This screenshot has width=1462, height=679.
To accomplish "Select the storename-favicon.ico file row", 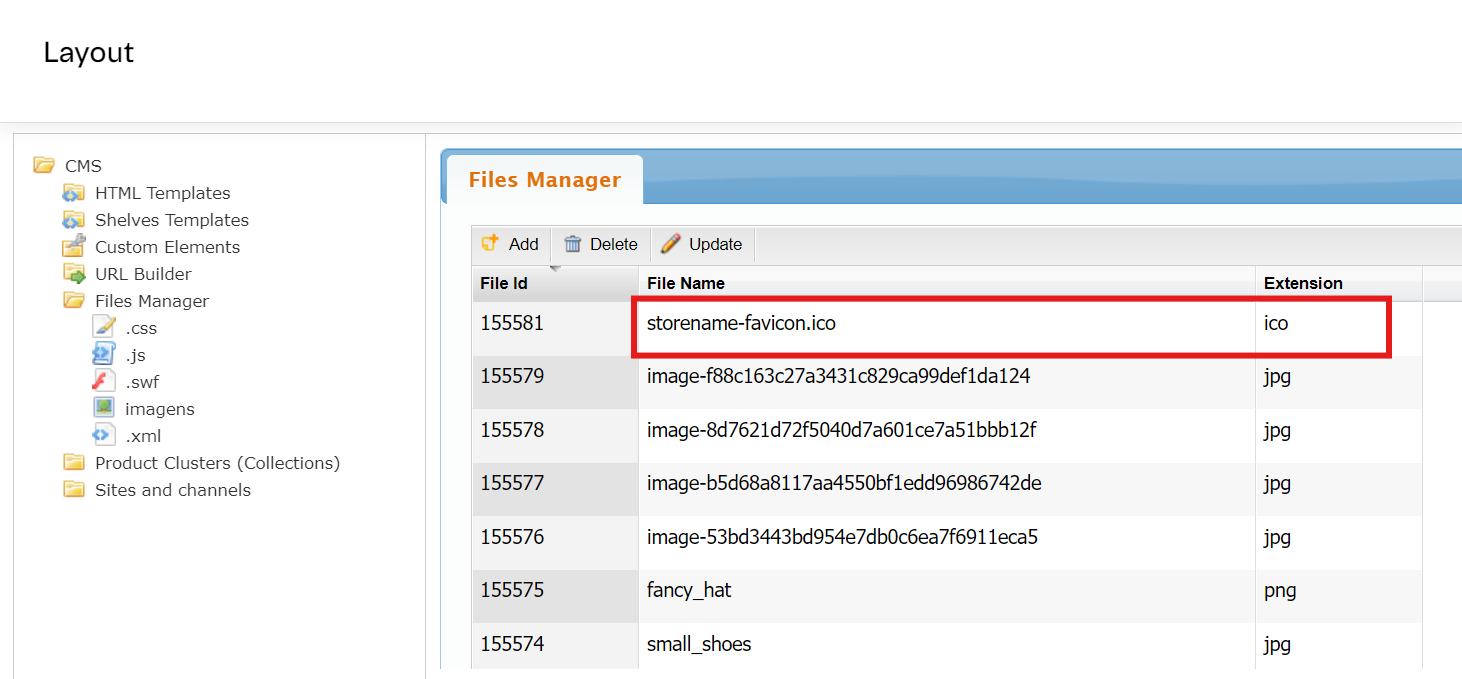I will pyautogui.click(x=740, y=324).
